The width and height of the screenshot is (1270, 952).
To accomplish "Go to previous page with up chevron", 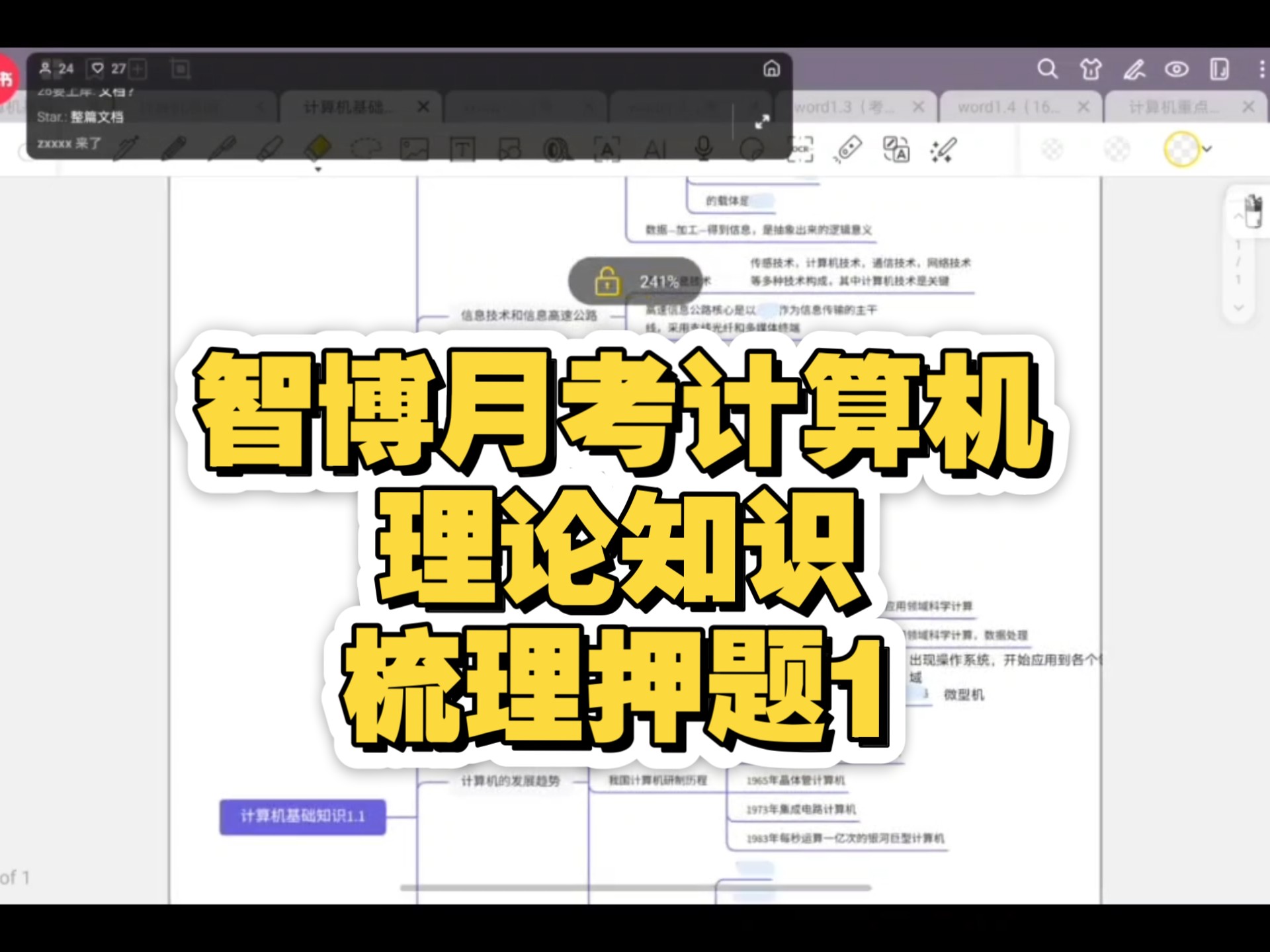I will click(x=1238, y=217).
